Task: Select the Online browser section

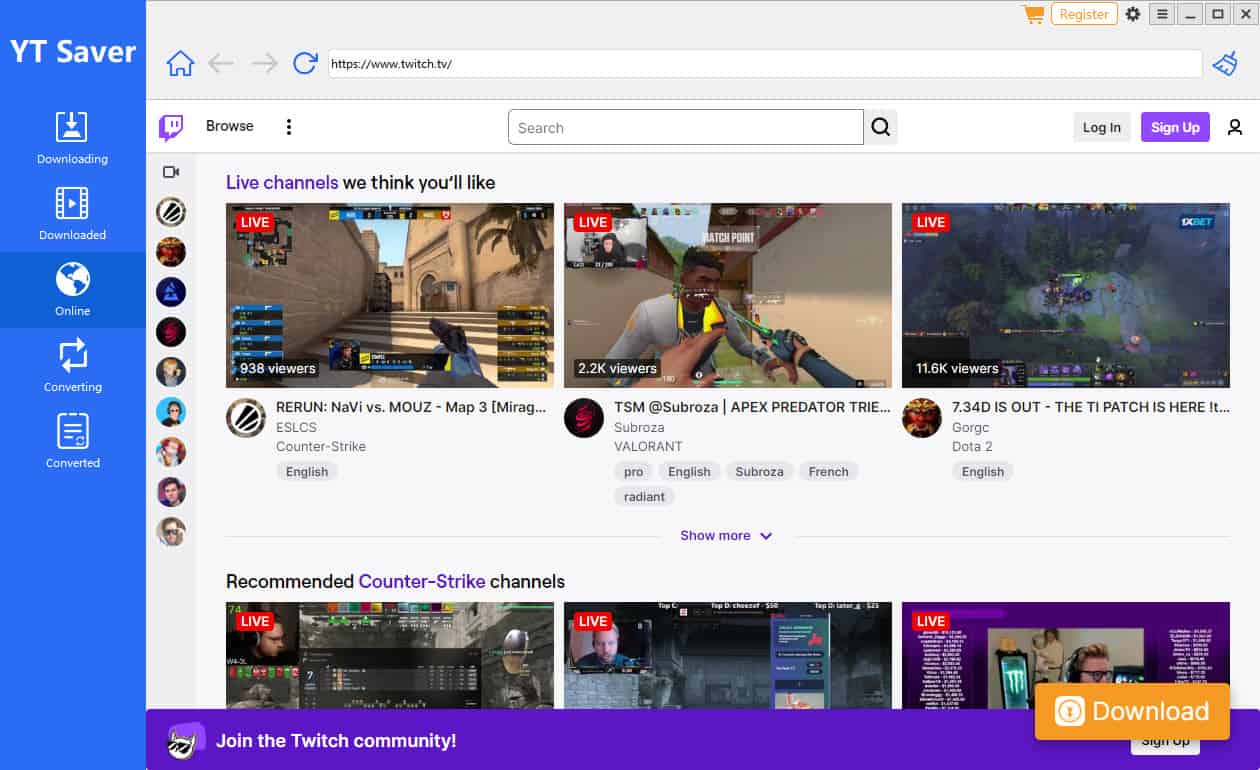Action: point(72,290)
